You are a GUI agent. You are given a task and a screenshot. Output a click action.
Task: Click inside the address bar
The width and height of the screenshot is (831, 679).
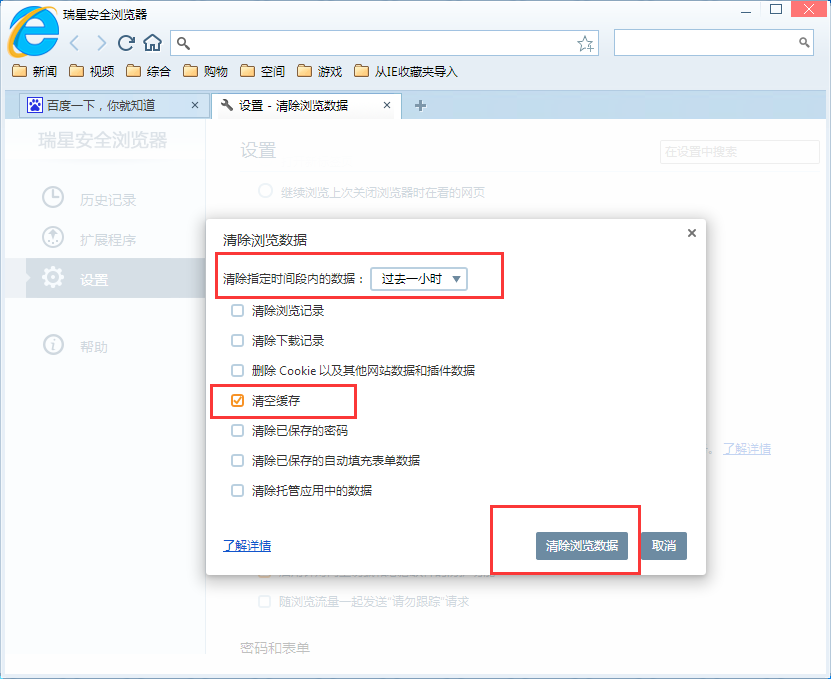(x=350, y=44)
